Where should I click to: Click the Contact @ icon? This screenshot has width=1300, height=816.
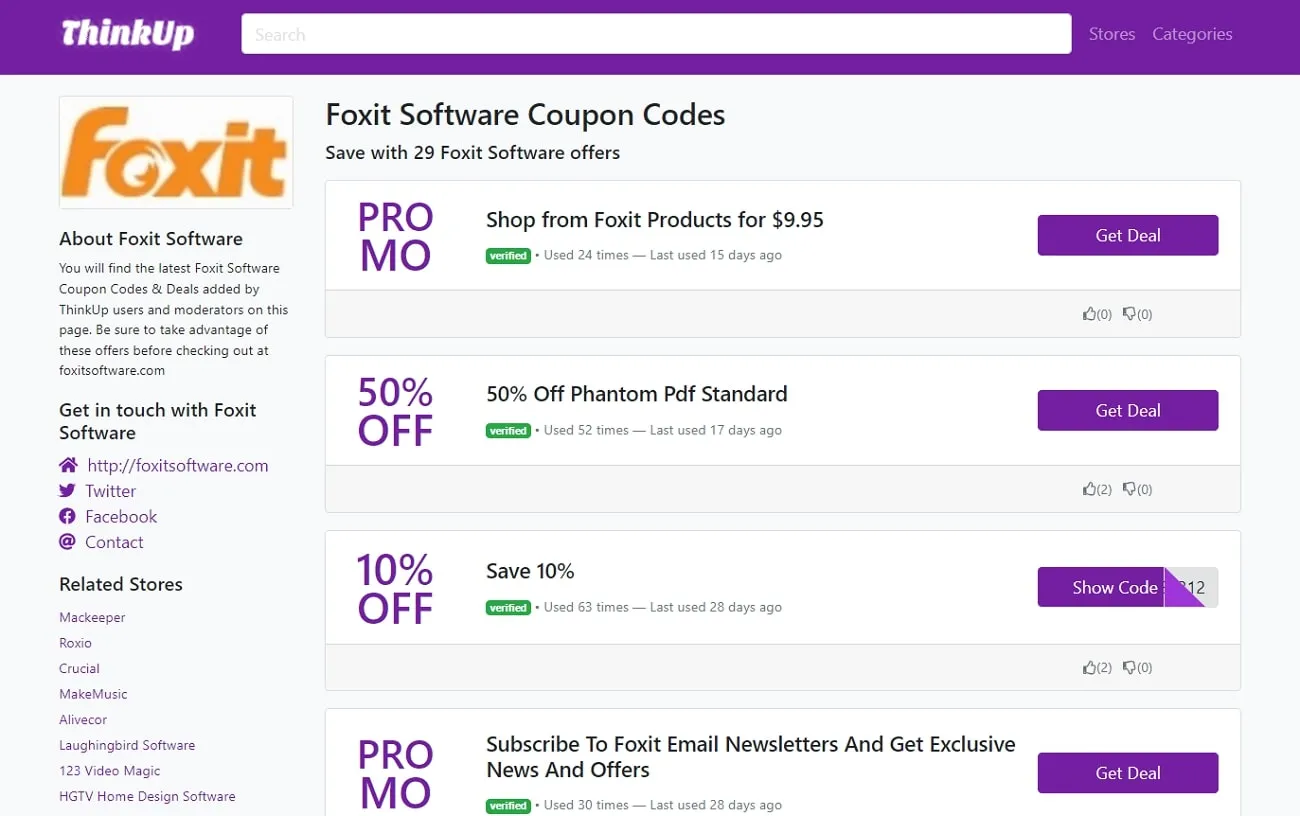click(x=68, y=542)
